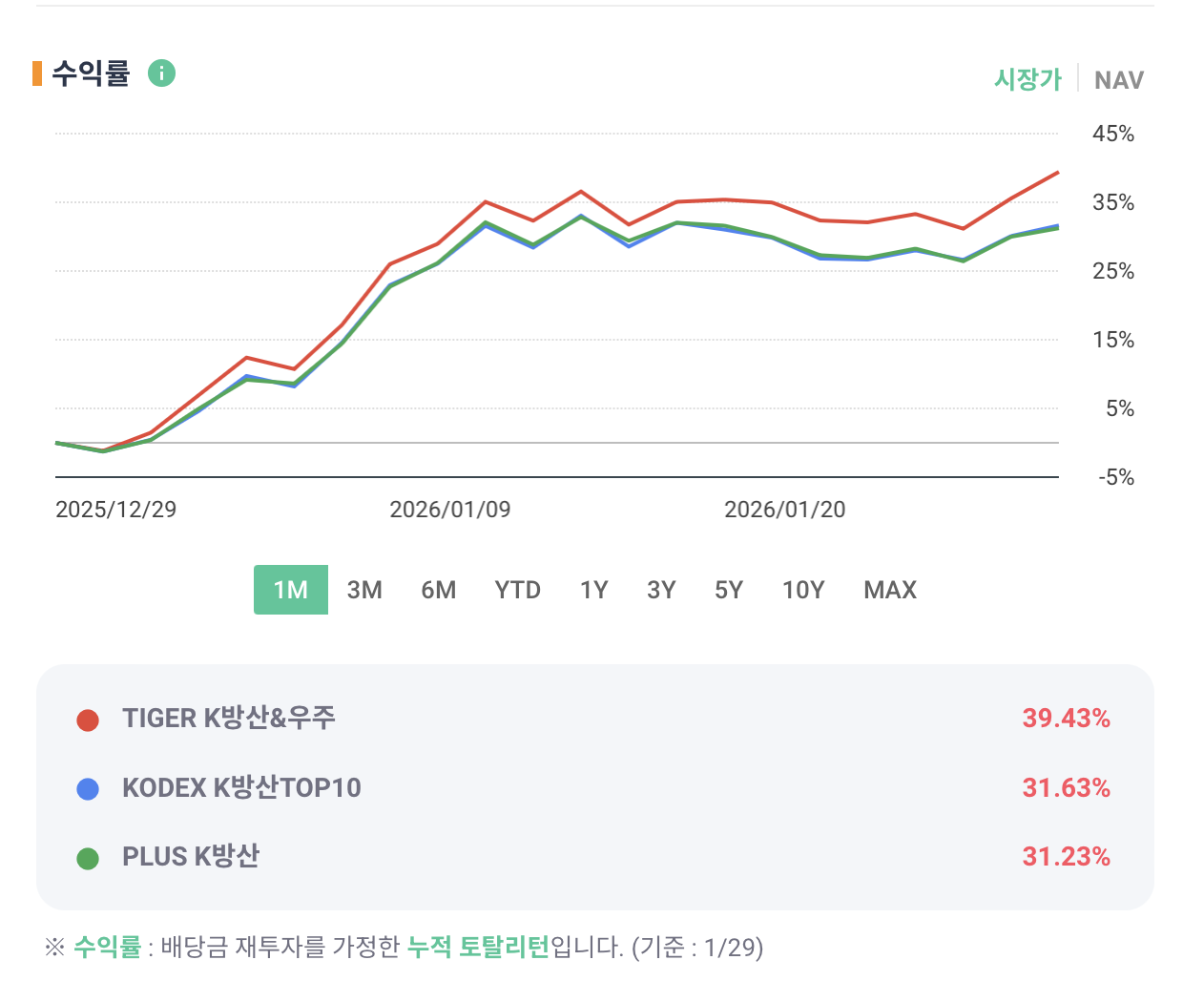Viewport: 1204px width, 981px height.
Task: Select the 5Y period tab
Action: coord(729,590)
